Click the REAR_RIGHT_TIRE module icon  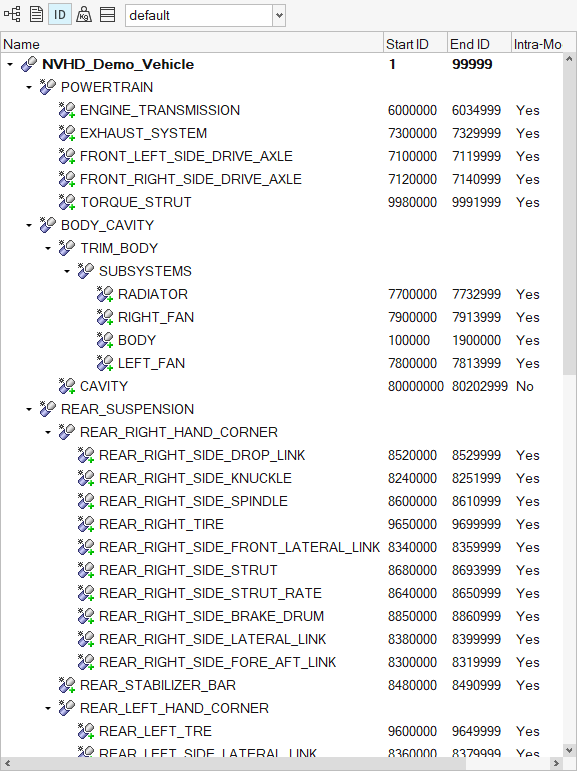click(86, 524)
